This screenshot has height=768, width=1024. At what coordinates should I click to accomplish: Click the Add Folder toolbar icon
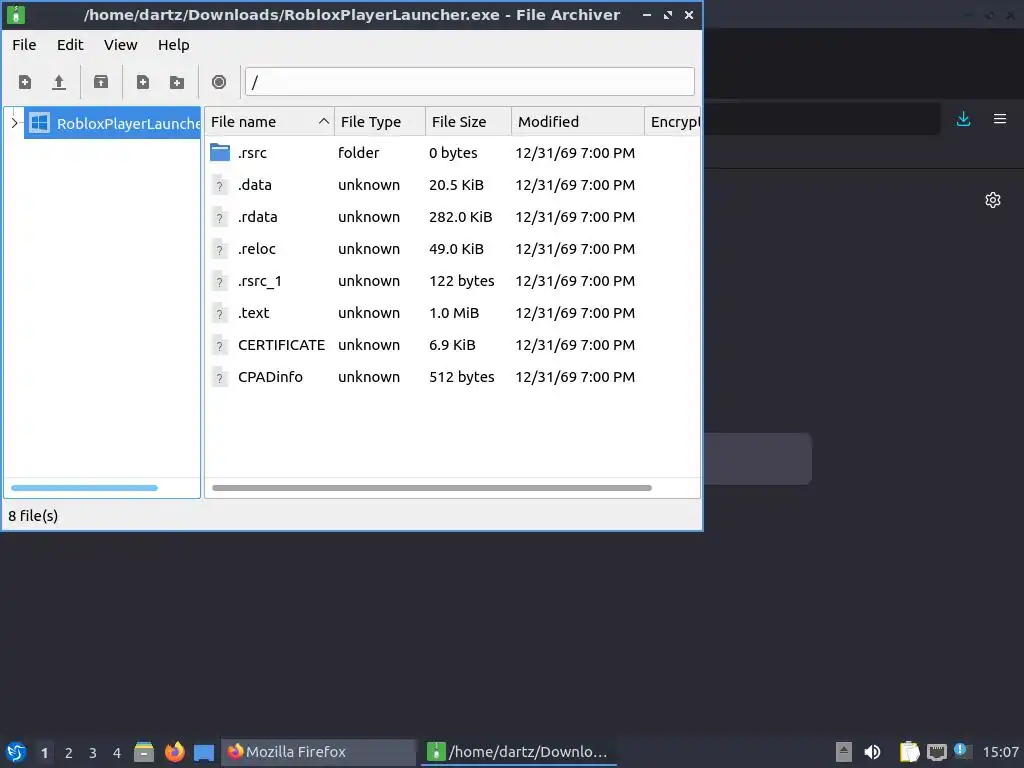click(x=176, y=82)
